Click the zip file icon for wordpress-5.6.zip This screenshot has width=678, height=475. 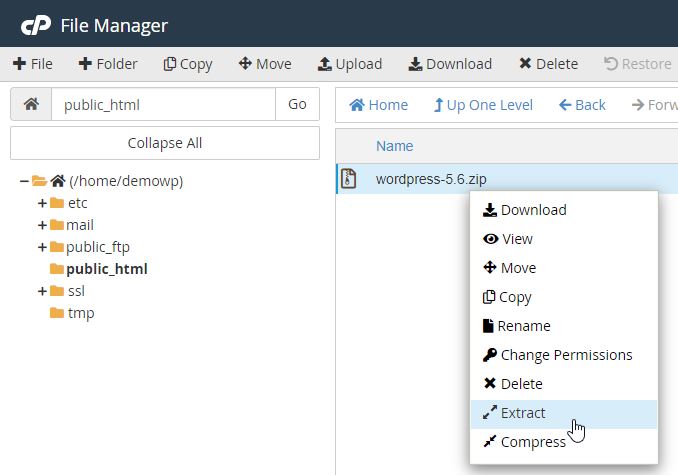pos(349,179)
